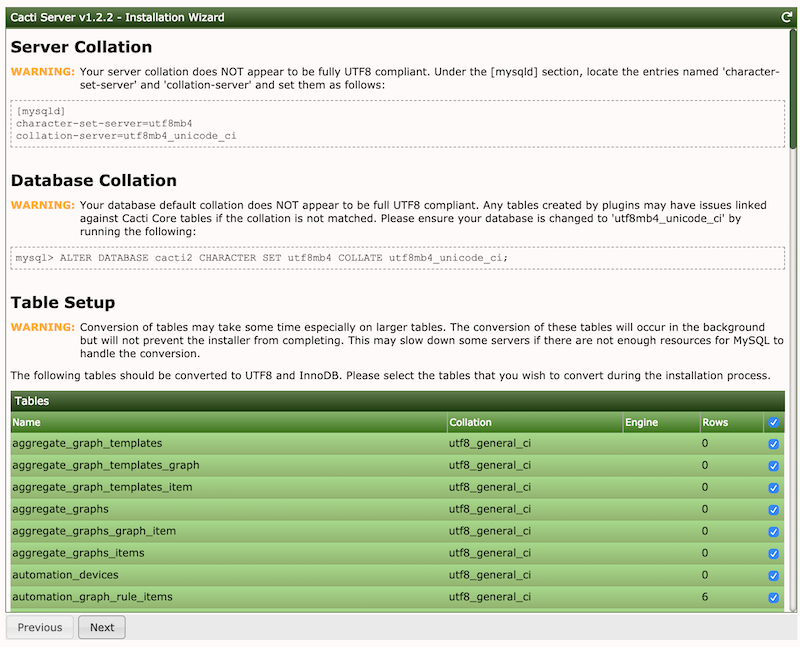Click the aggregate_graph_templates_item table name

tap(102, 487)
